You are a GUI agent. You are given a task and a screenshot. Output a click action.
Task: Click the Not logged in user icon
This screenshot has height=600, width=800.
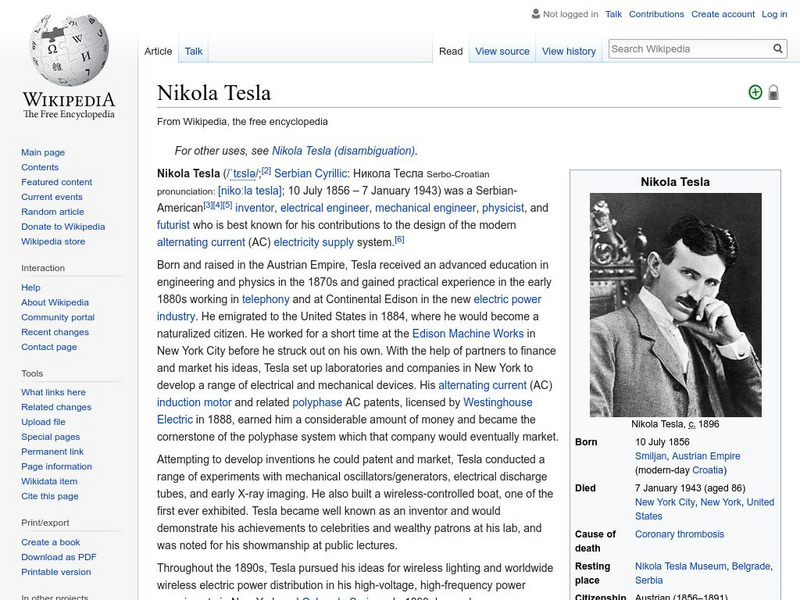point(535,14)
